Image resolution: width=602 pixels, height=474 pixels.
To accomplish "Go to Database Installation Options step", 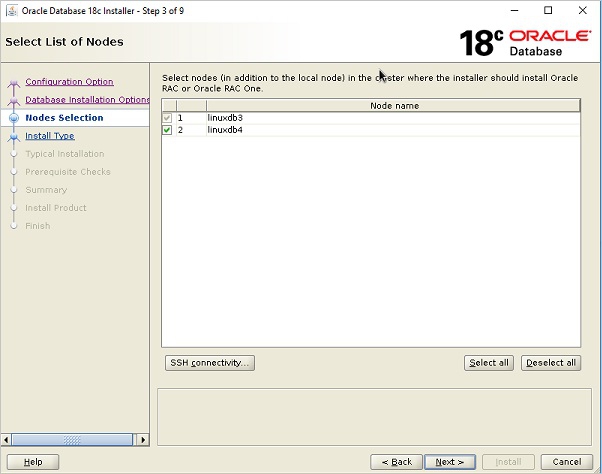I will click(x=87, y=100).
